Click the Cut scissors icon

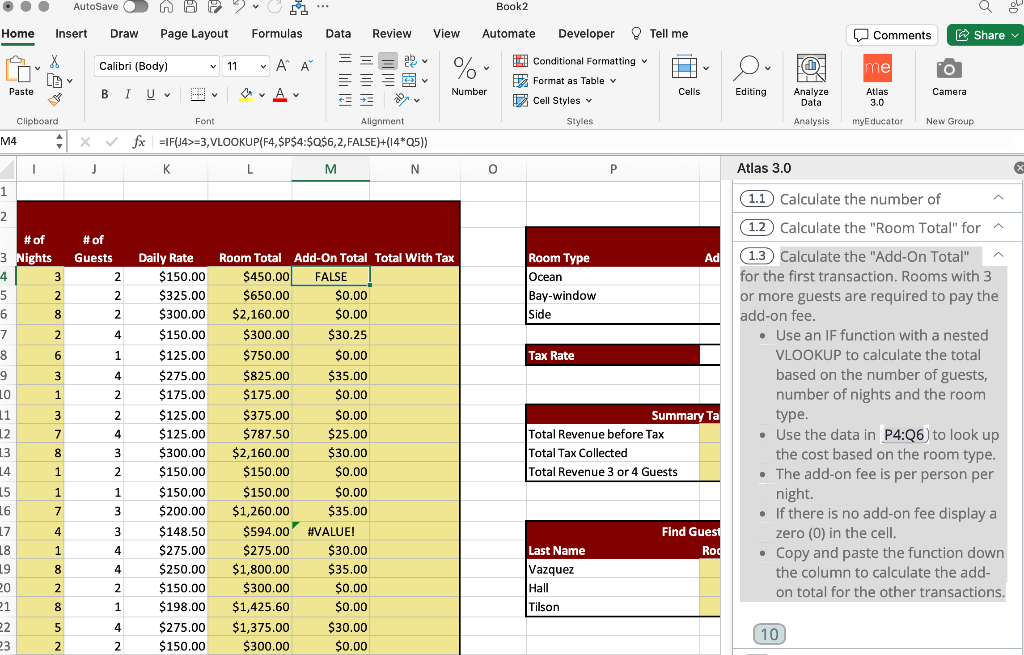tap(52, 61)
